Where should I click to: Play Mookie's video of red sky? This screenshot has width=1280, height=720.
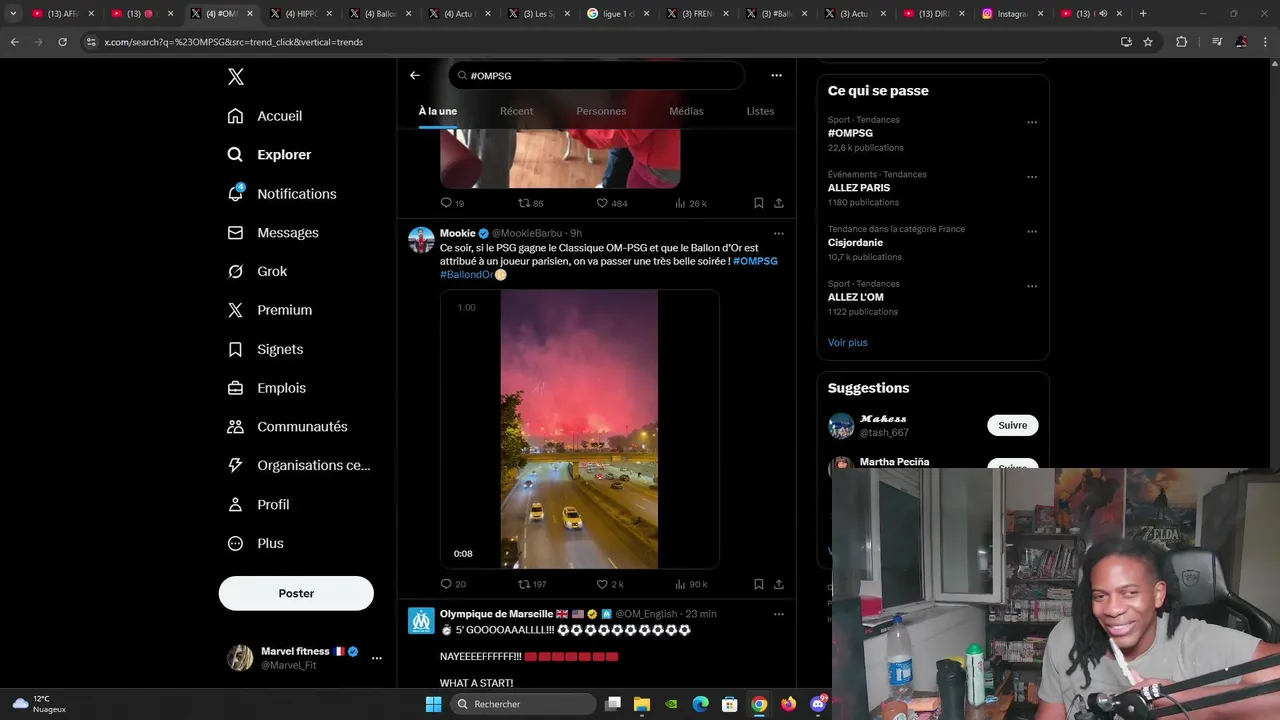coord(579,429)
